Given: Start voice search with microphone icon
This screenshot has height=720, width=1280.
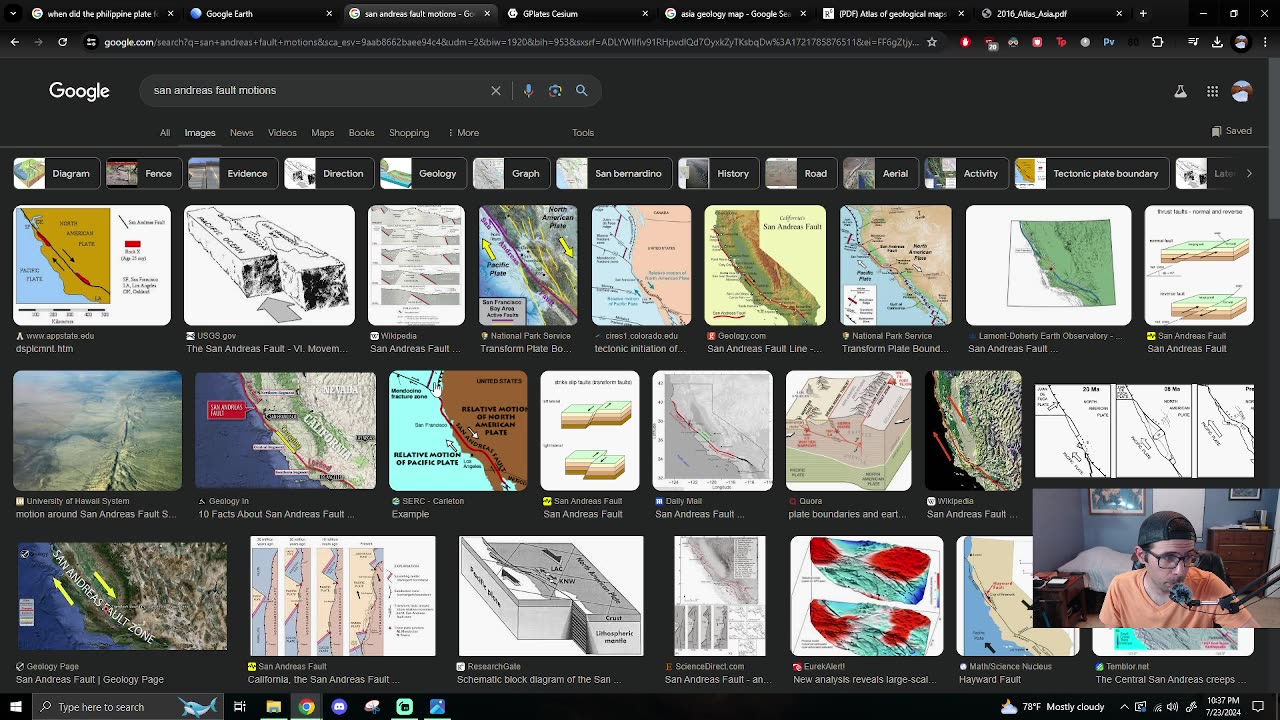Looking at the screenshot, I should coord(528,90).
